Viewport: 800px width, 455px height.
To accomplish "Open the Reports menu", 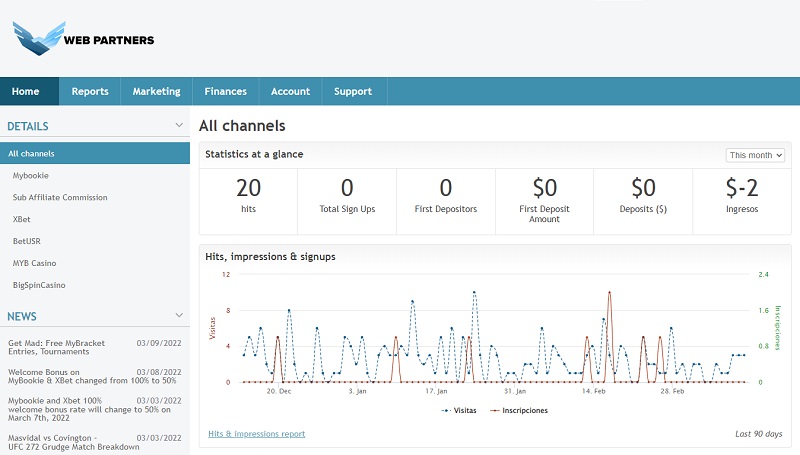I will 90,91.
